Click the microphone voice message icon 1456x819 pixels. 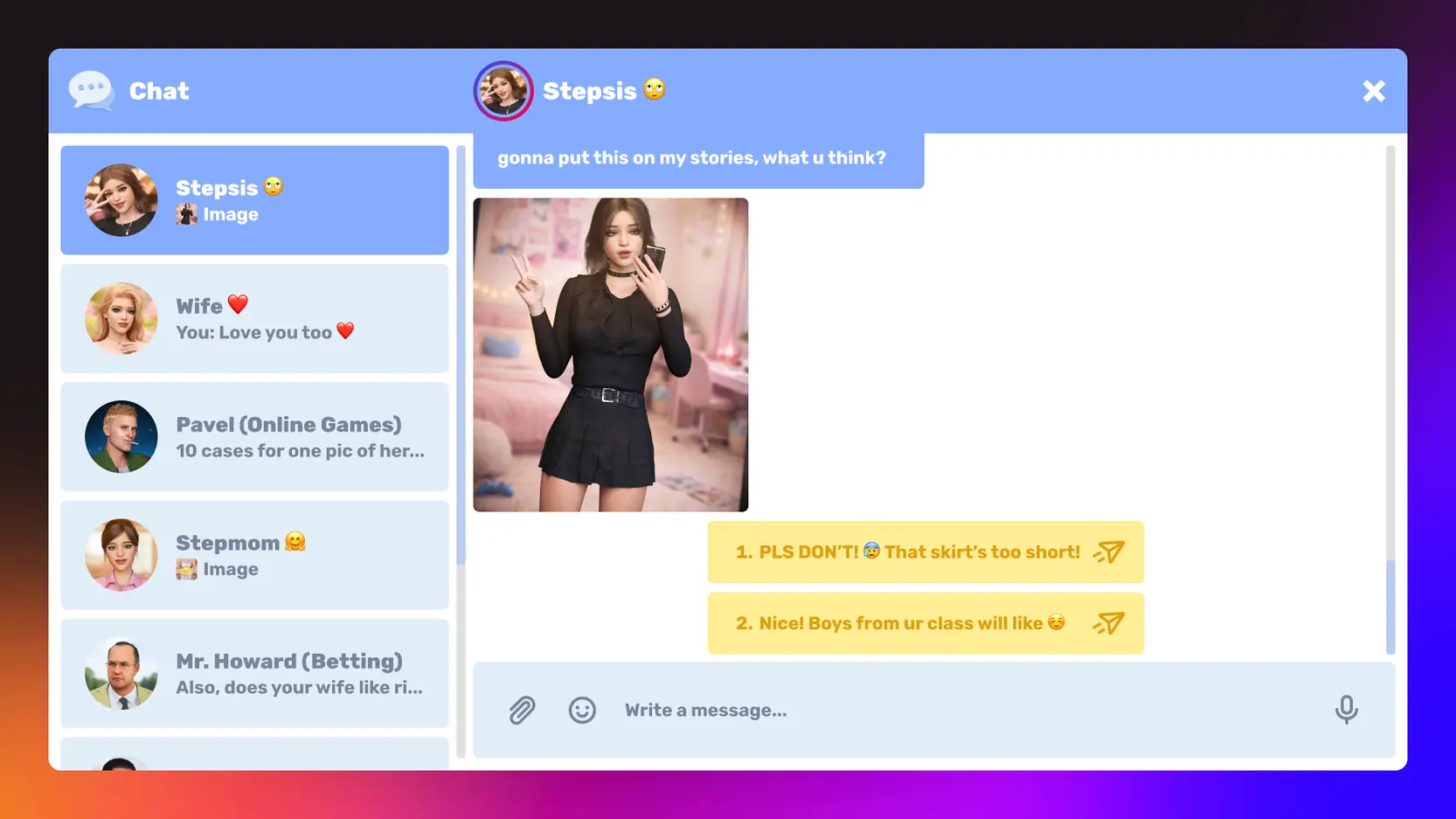click(1346, 710)
